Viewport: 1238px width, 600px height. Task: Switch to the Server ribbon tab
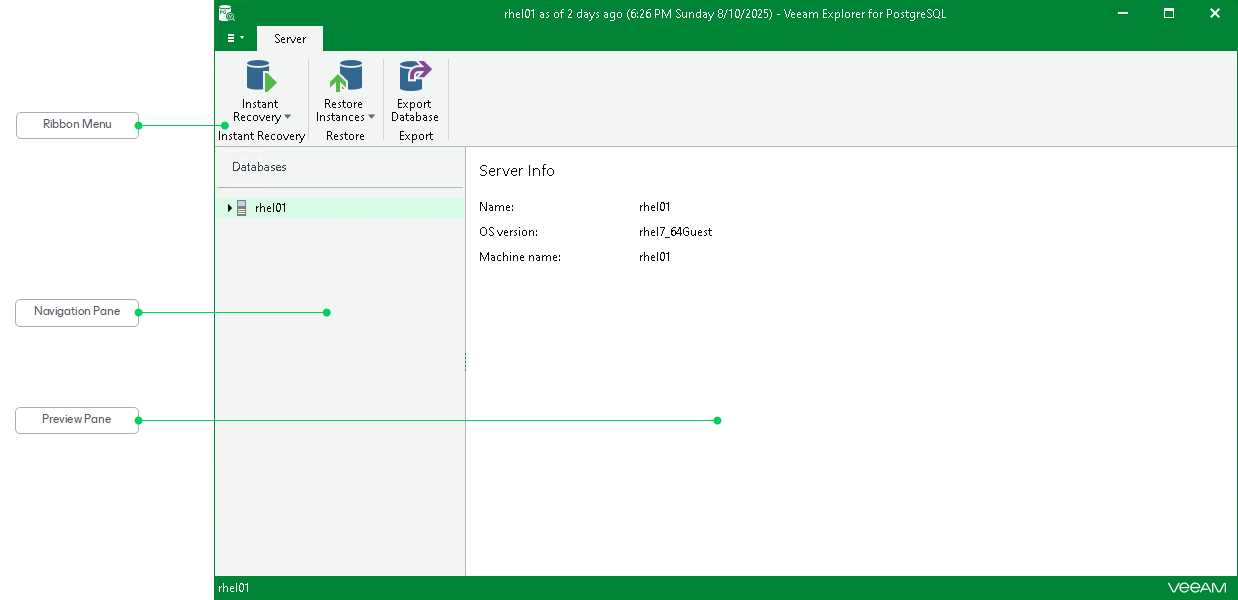(x=289, y=39)
